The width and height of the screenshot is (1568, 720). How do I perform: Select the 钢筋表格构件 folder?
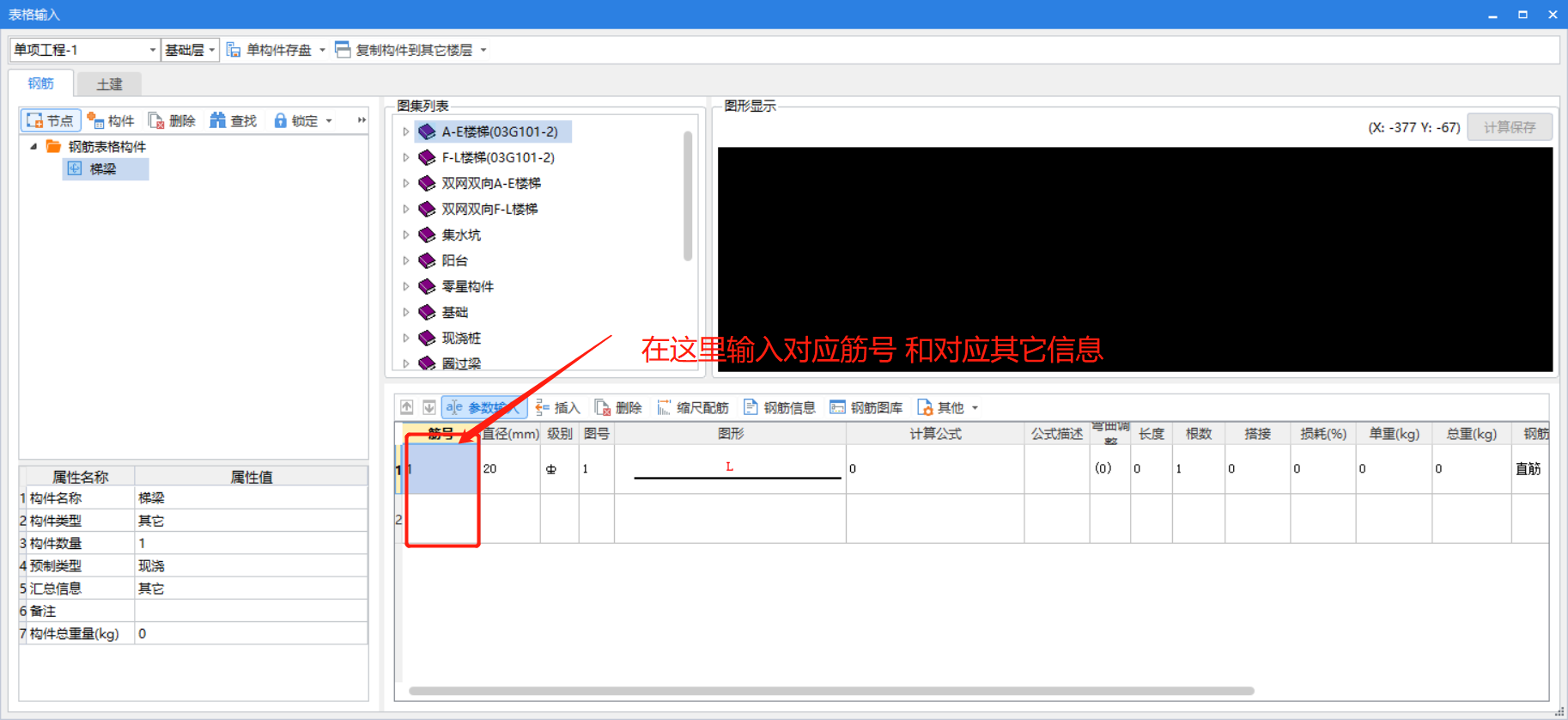click(96, 146)
